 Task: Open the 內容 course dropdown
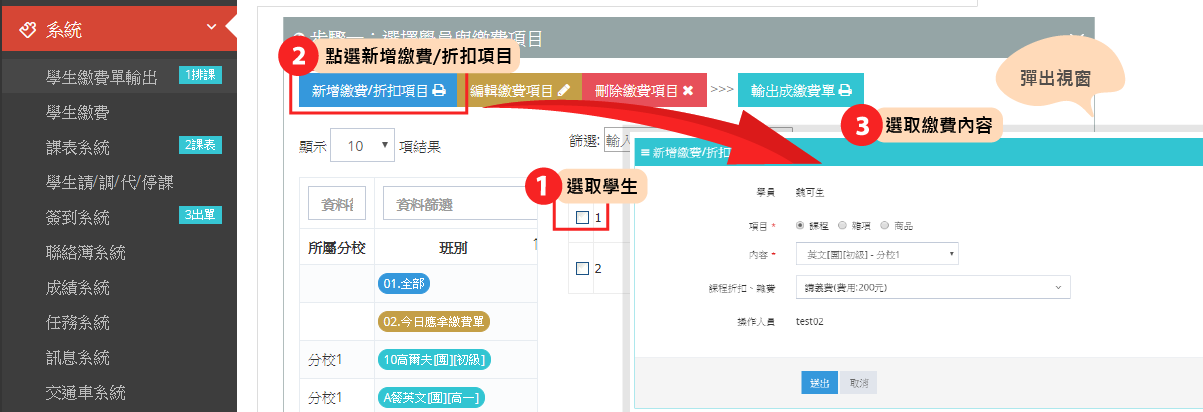tap(877, 255)
